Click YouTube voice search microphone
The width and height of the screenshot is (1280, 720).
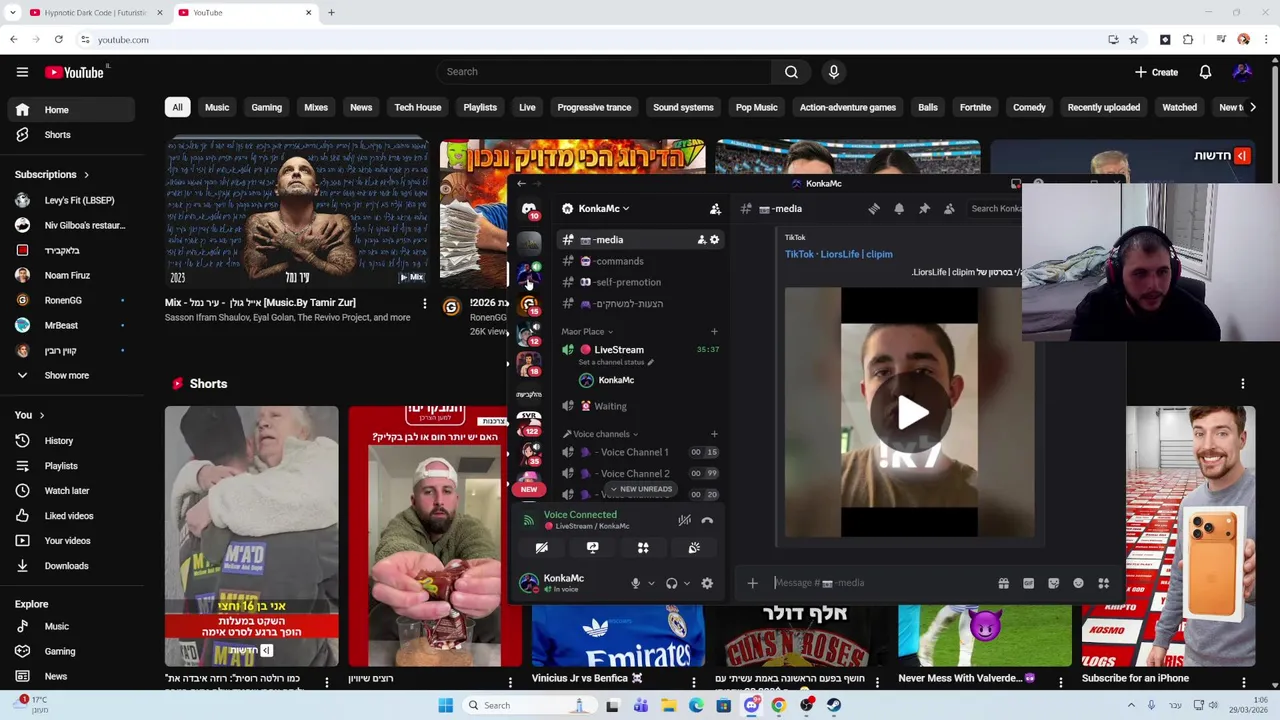click(834, 72)
